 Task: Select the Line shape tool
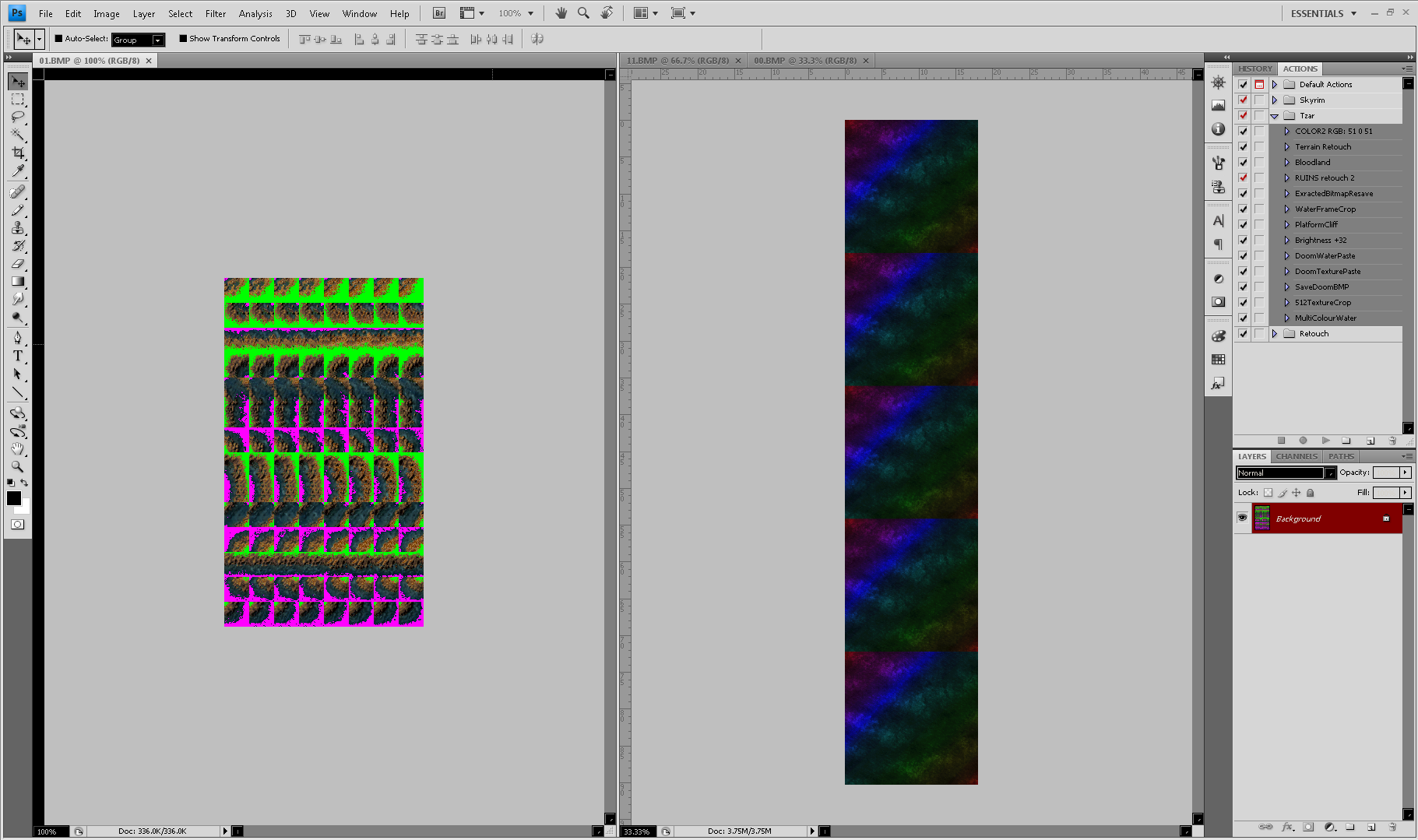[x=18, y=392]
